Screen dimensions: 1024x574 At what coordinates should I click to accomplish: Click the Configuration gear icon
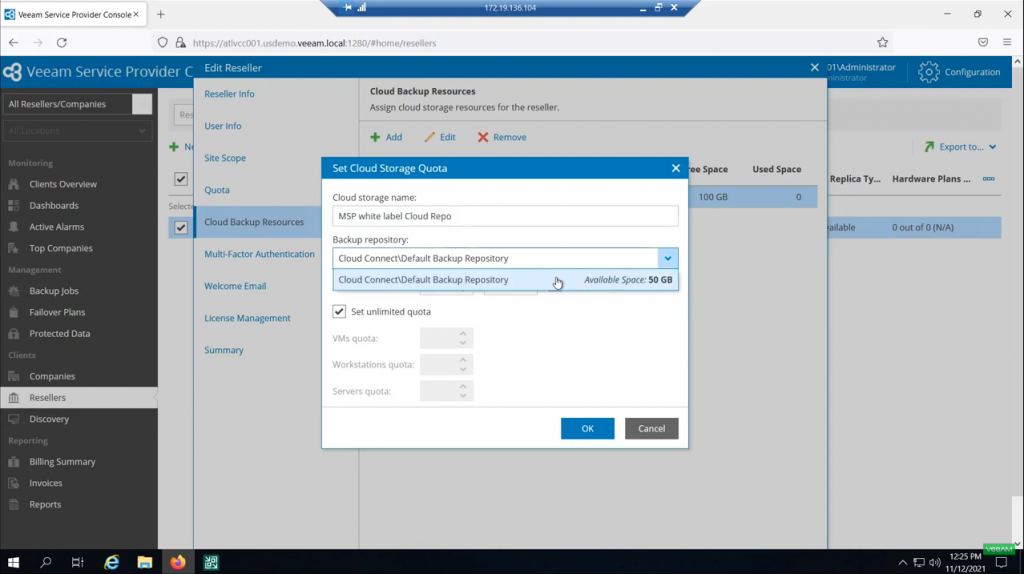928,72
